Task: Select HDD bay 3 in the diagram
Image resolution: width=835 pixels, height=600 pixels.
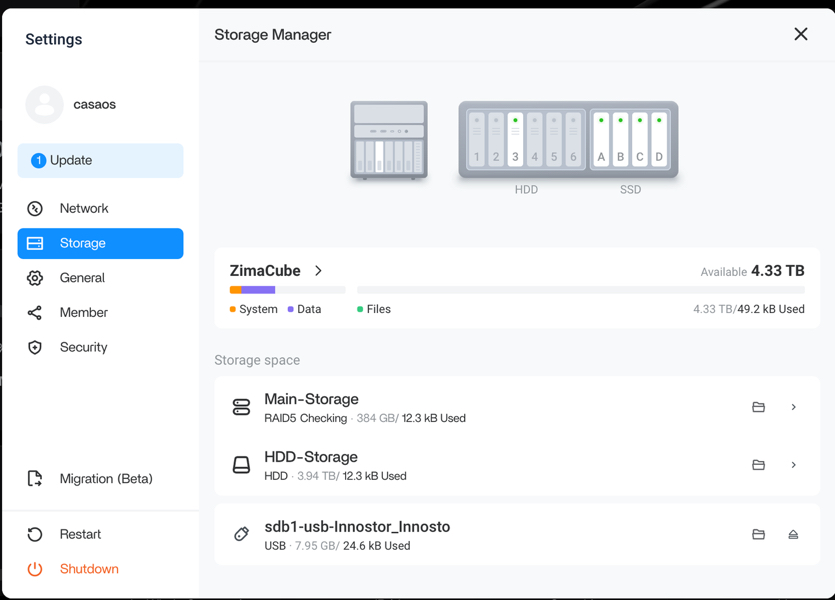Action: pyautogui.click(x=515, y=140)
